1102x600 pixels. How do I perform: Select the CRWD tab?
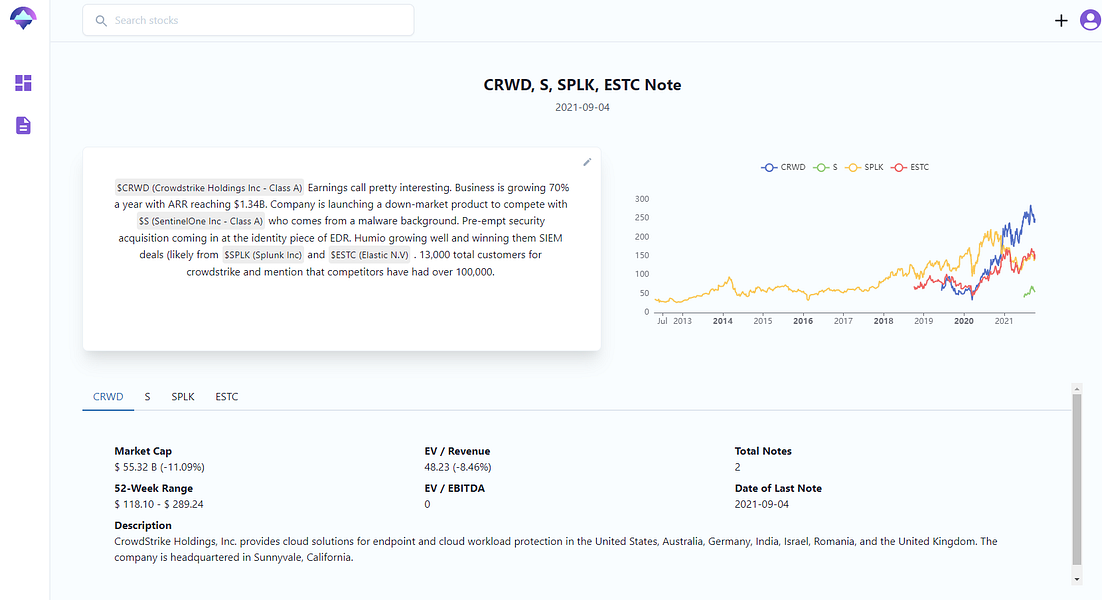pyautogui.click(x=108, y=396)
